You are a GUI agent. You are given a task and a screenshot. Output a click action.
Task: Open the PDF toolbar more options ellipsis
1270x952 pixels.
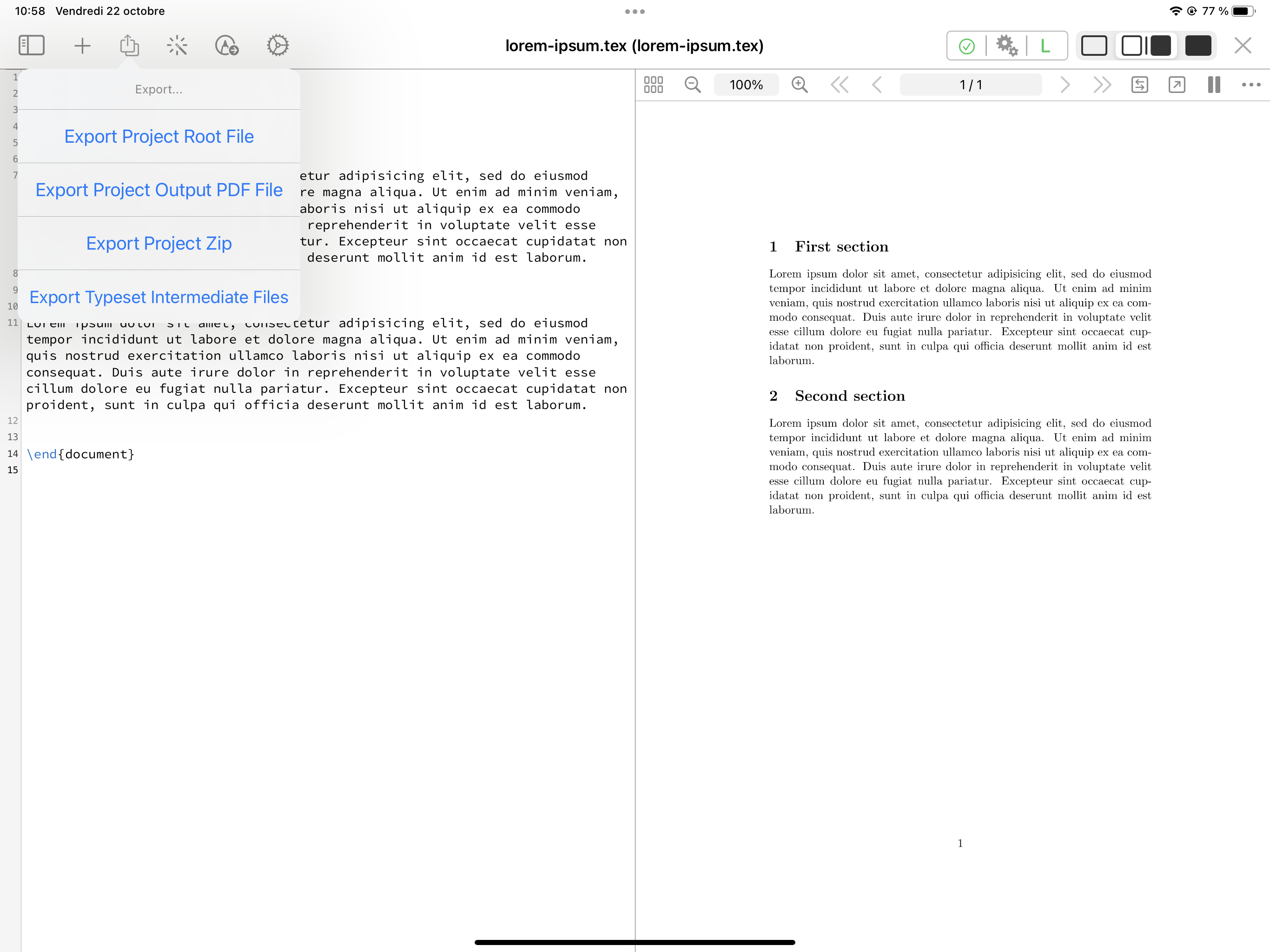click(x=1251, y=85)
